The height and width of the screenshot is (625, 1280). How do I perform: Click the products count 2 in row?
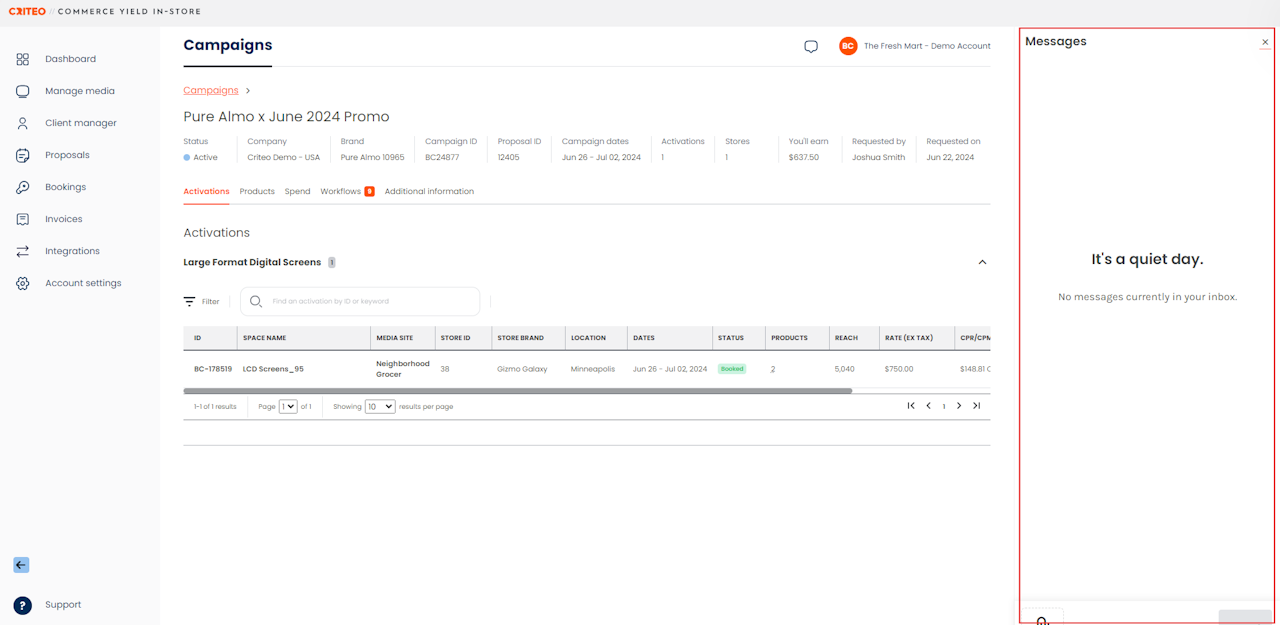773,369
